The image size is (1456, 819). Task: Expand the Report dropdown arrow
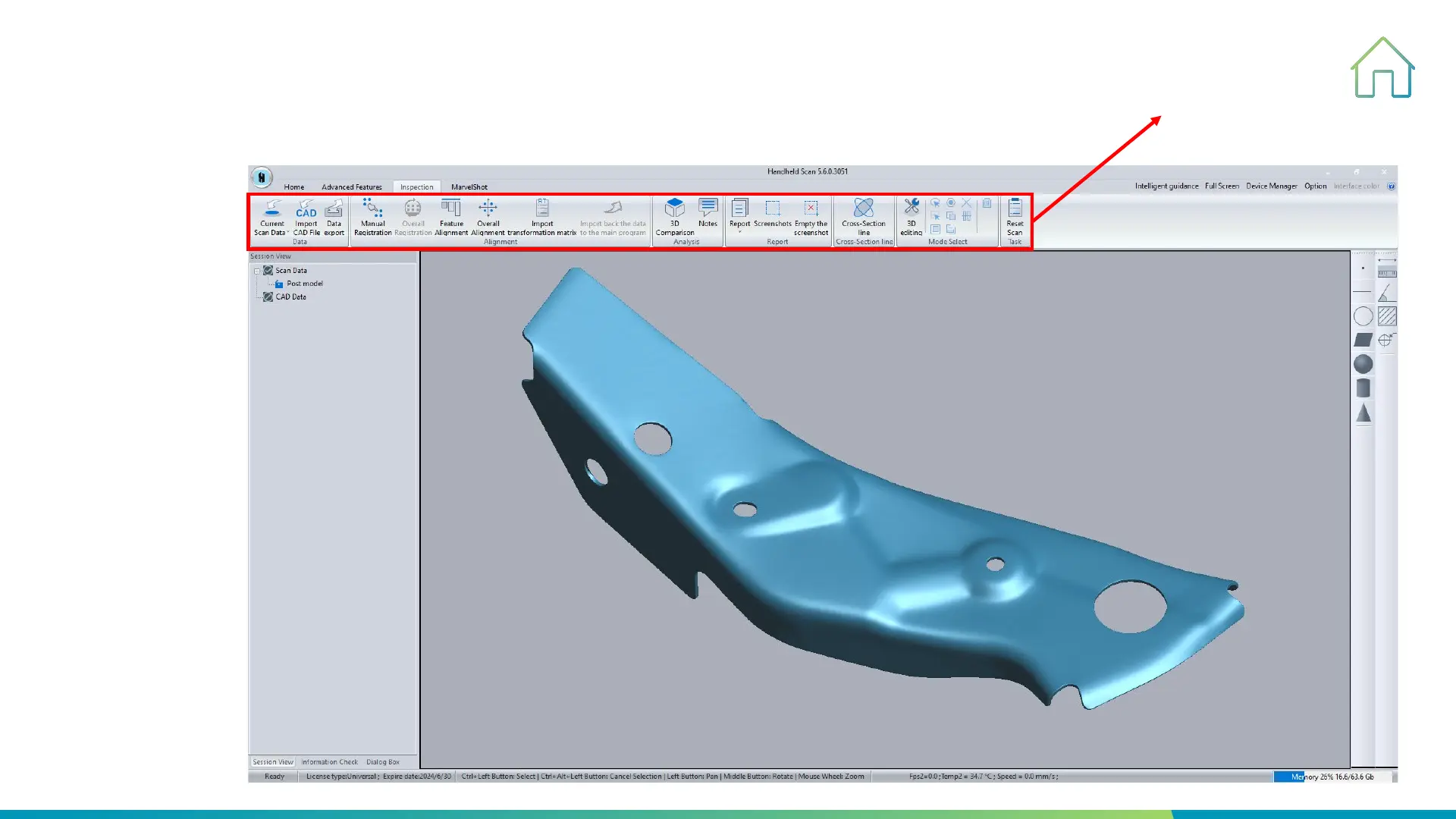(739, 232)
